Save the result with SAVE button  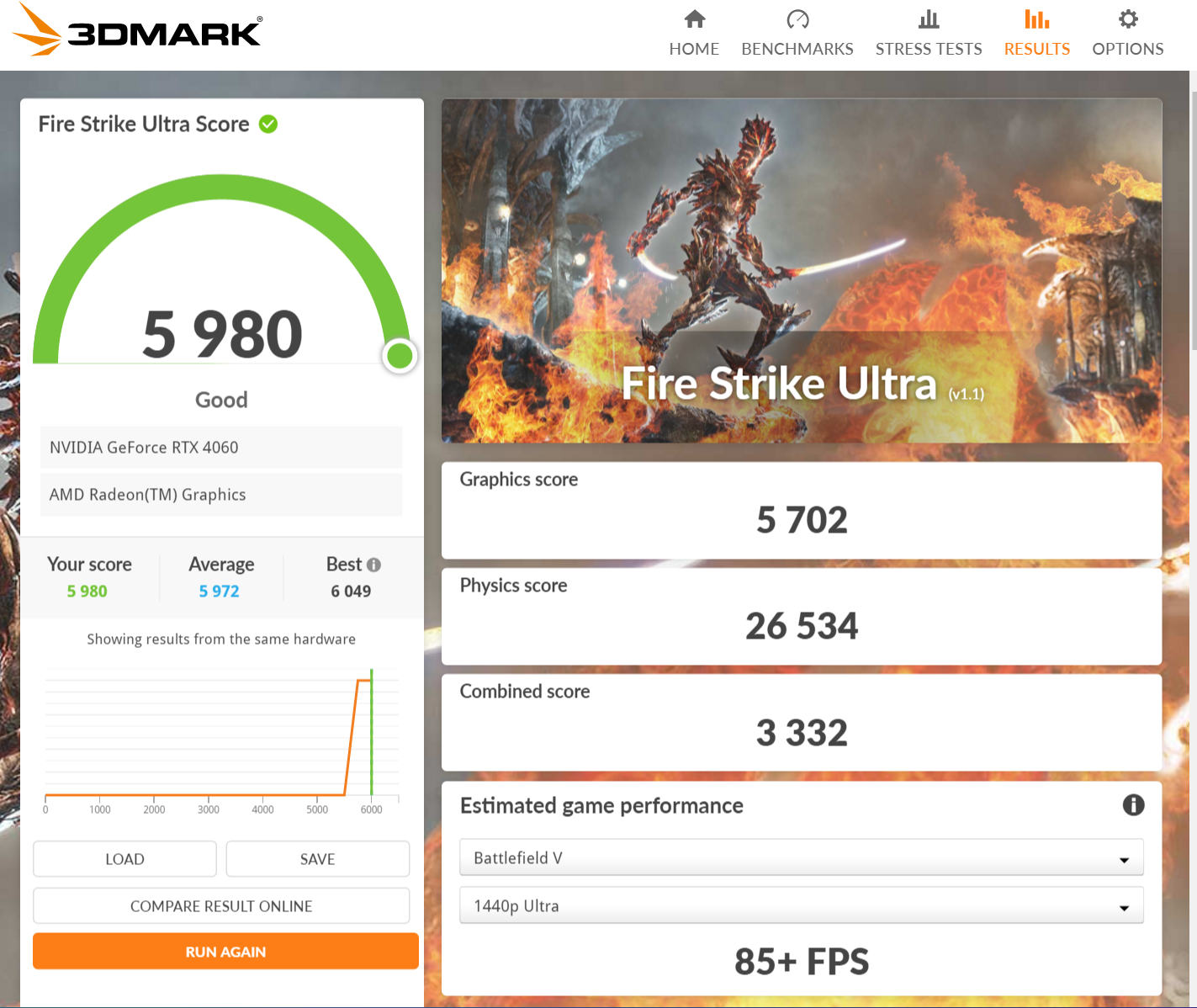pos(317,859)
